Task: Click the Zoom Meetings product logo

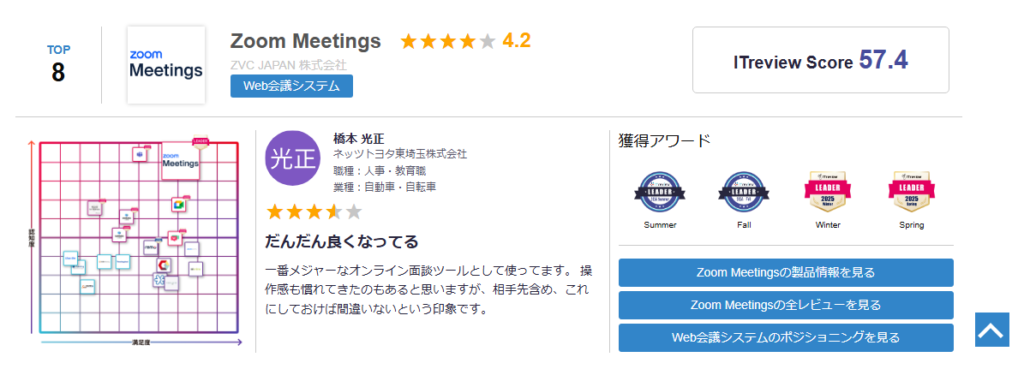Action: click(166, 65)
